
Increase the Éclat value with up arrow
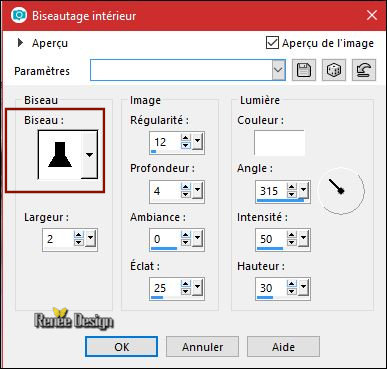coord(186,284)
